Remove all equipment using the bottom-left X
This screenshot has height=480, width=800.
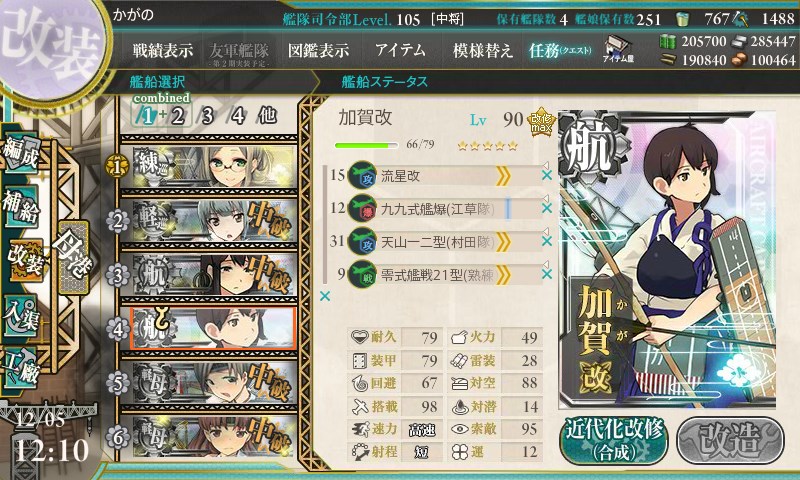(x=324, y=296)
